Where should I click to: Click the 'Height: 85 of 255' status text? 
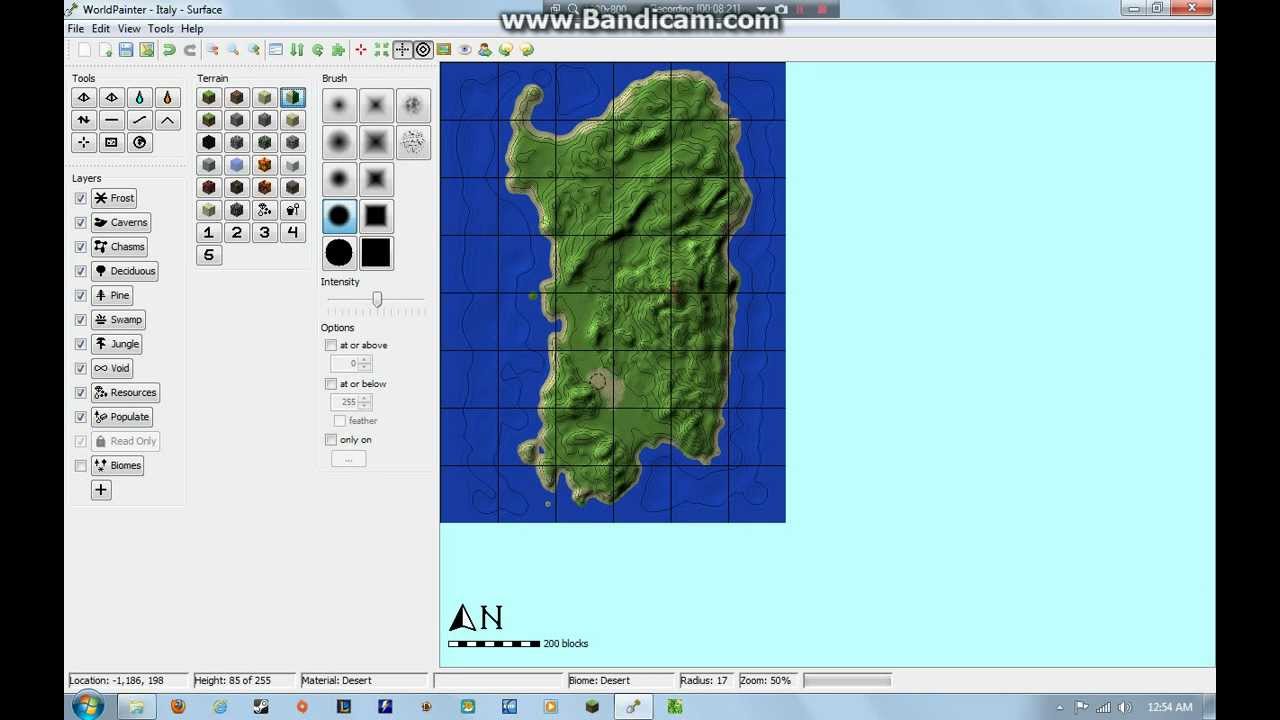point(244,680)
